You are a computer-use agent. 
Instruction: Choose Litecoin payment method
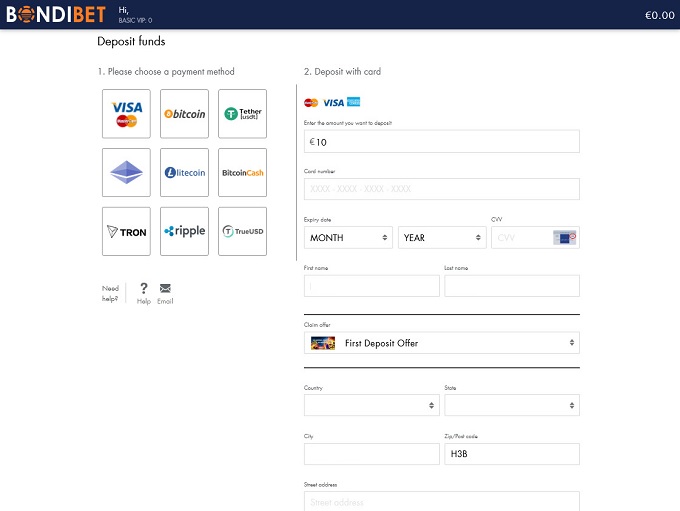click(184, 172)
